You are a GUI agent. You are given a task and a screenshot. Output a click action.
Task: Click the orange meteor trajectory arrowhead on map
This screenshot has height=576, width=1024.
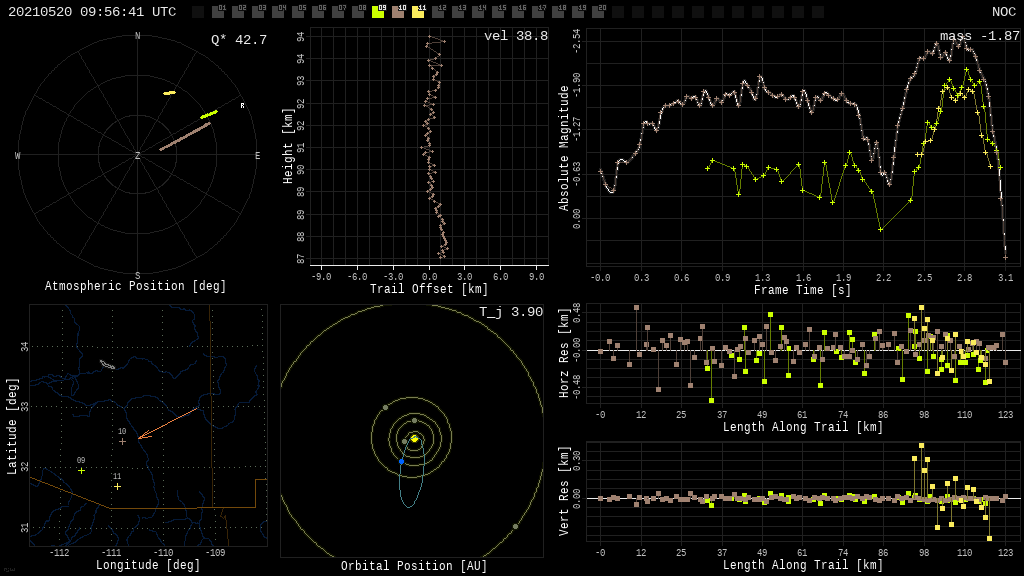pos(141,436)
